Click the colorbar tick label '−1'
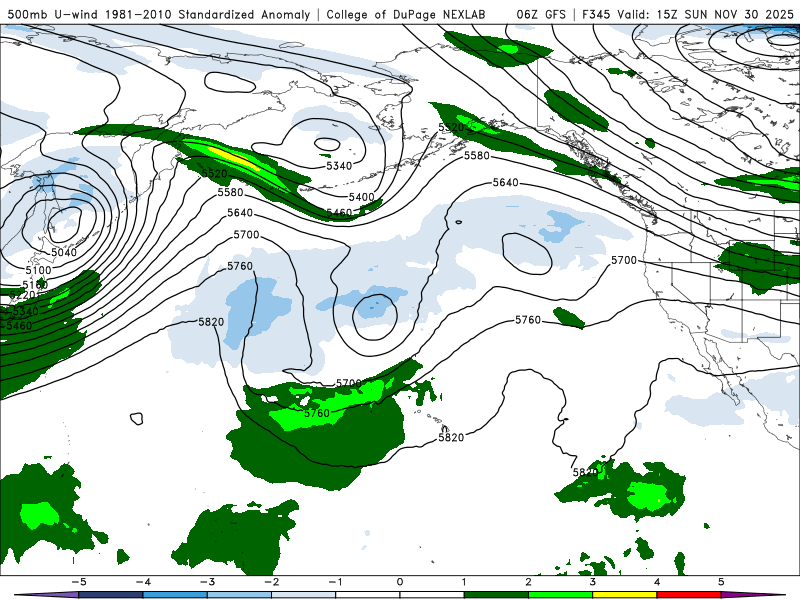 click(335, 582)
